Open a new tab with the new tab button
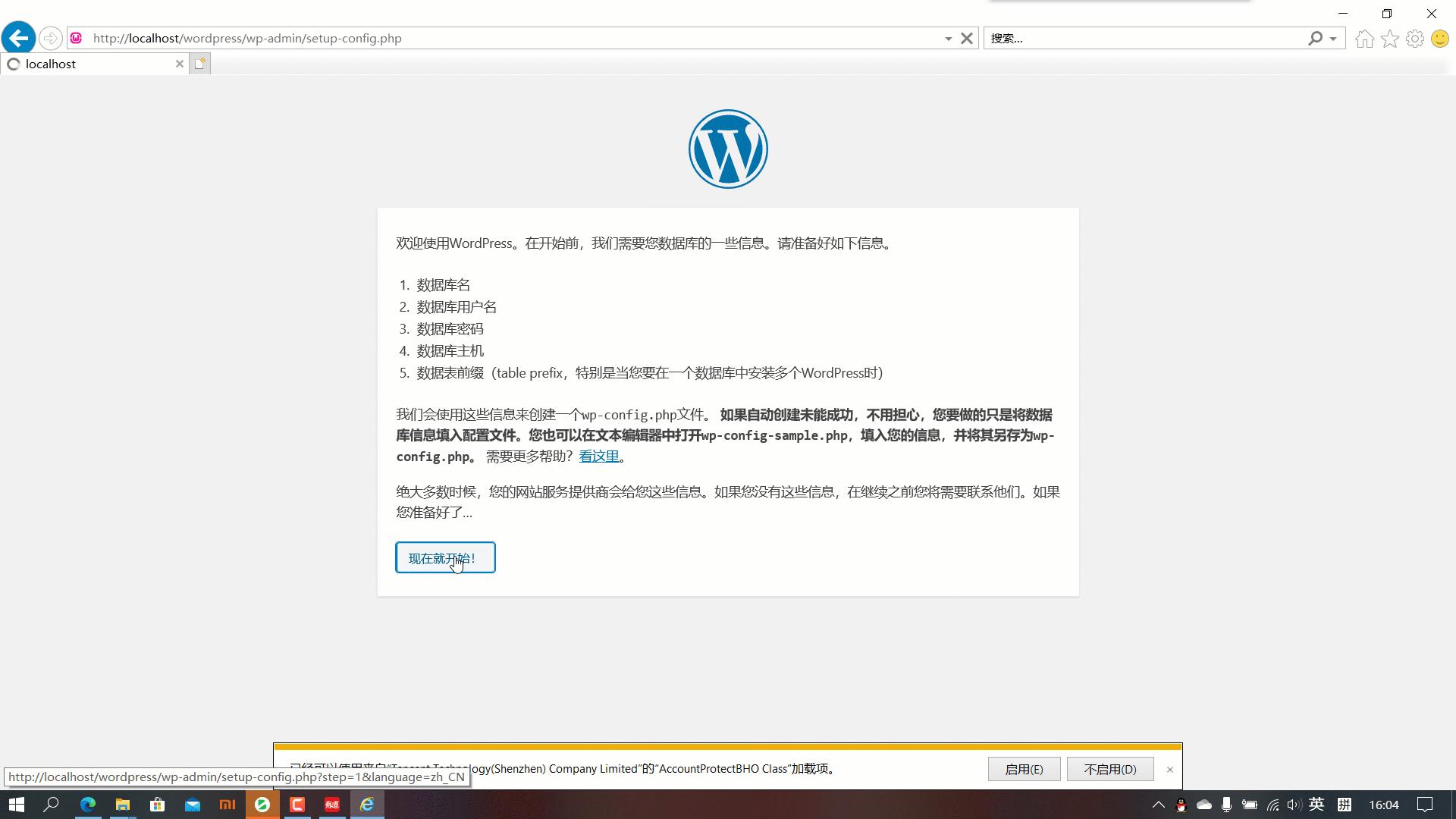The height and width of the screenshot is (819, 1456). point(199,64)
